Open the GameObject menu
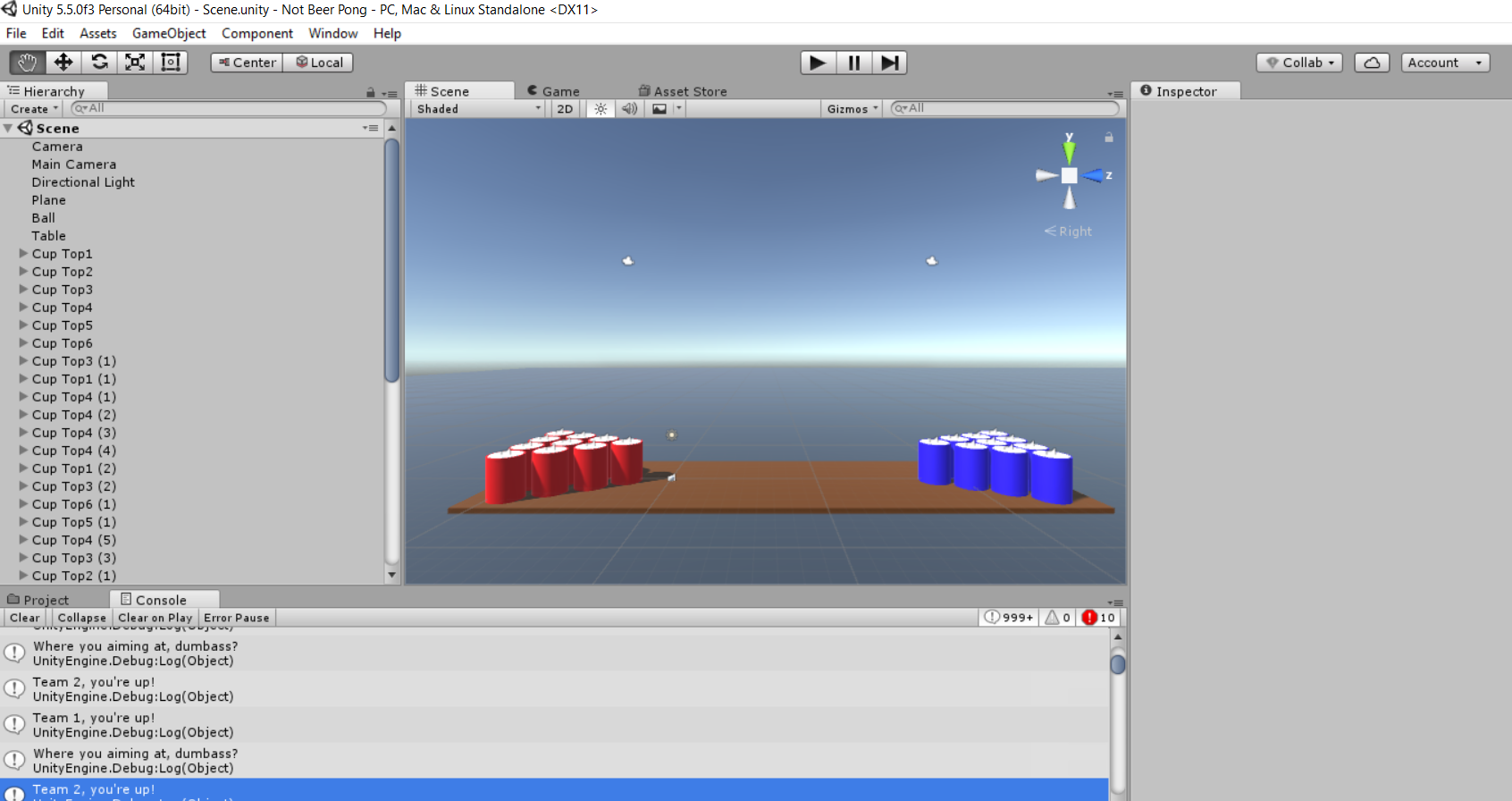1512x801 pixels. point(169,33)
